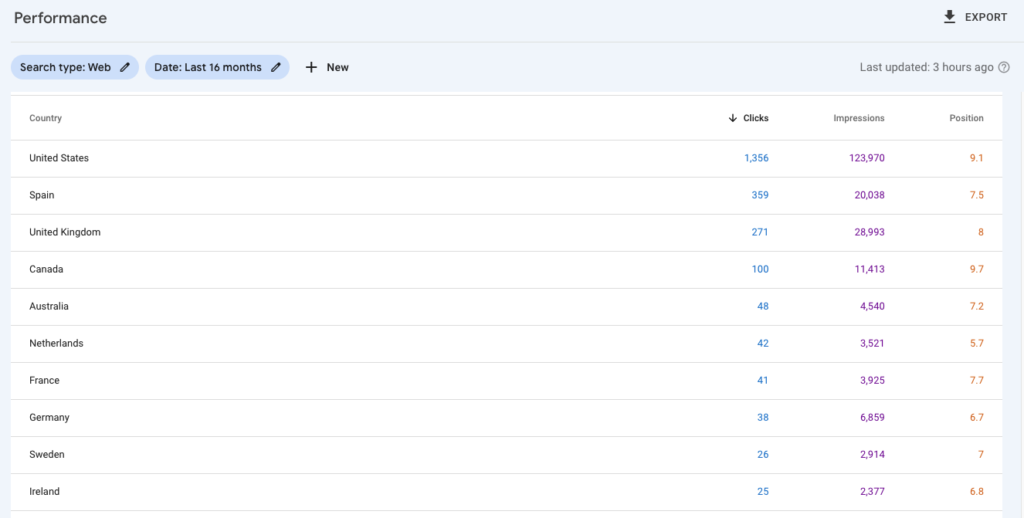This screenshot has width=1024, height=518.
Task: Sort table by Country column header
Action: click(x=46, y=118)
